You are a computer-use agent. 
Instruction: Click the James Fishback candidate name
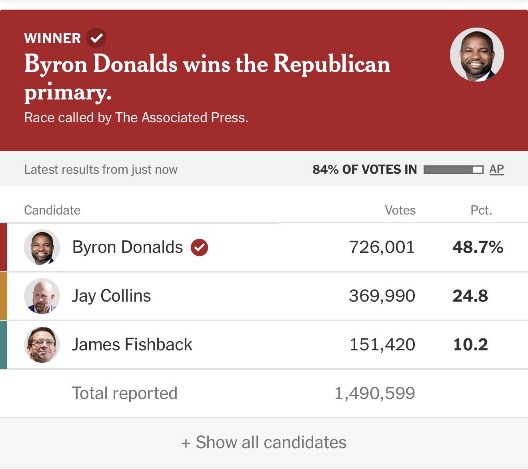pyautogui.click(x=132, y=345)
